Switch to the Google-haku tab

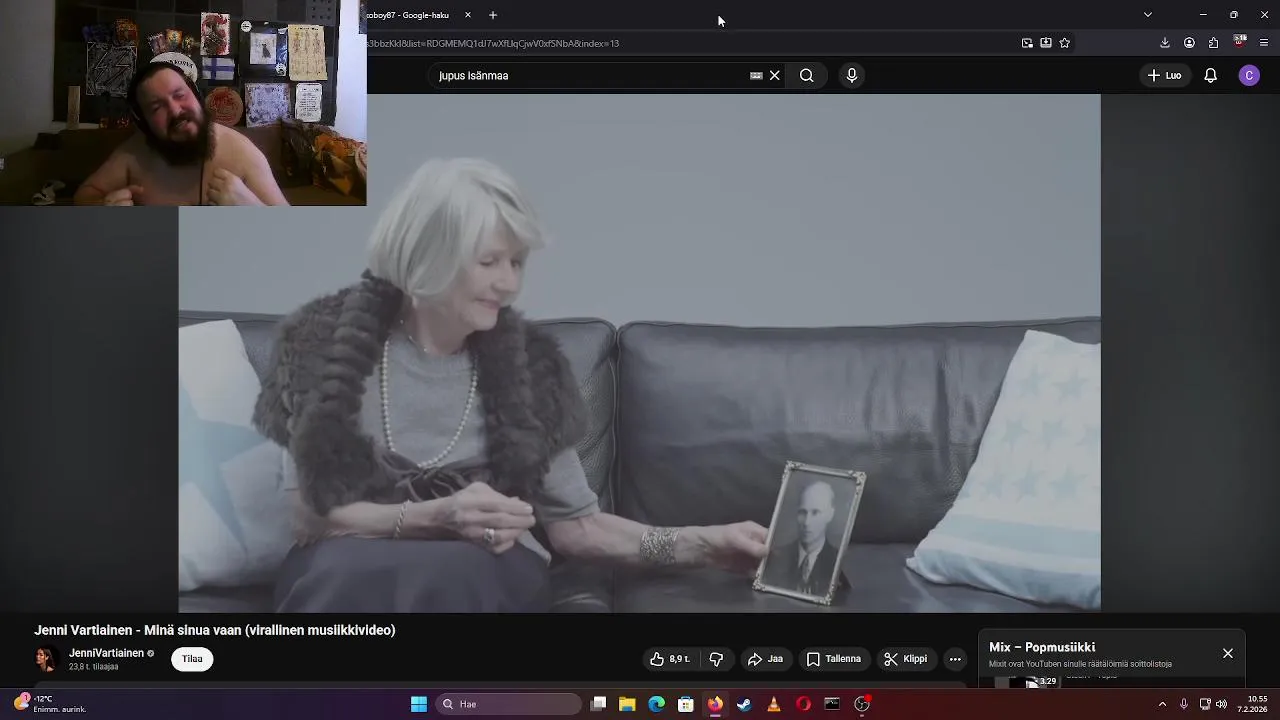(x=408, y=15)
